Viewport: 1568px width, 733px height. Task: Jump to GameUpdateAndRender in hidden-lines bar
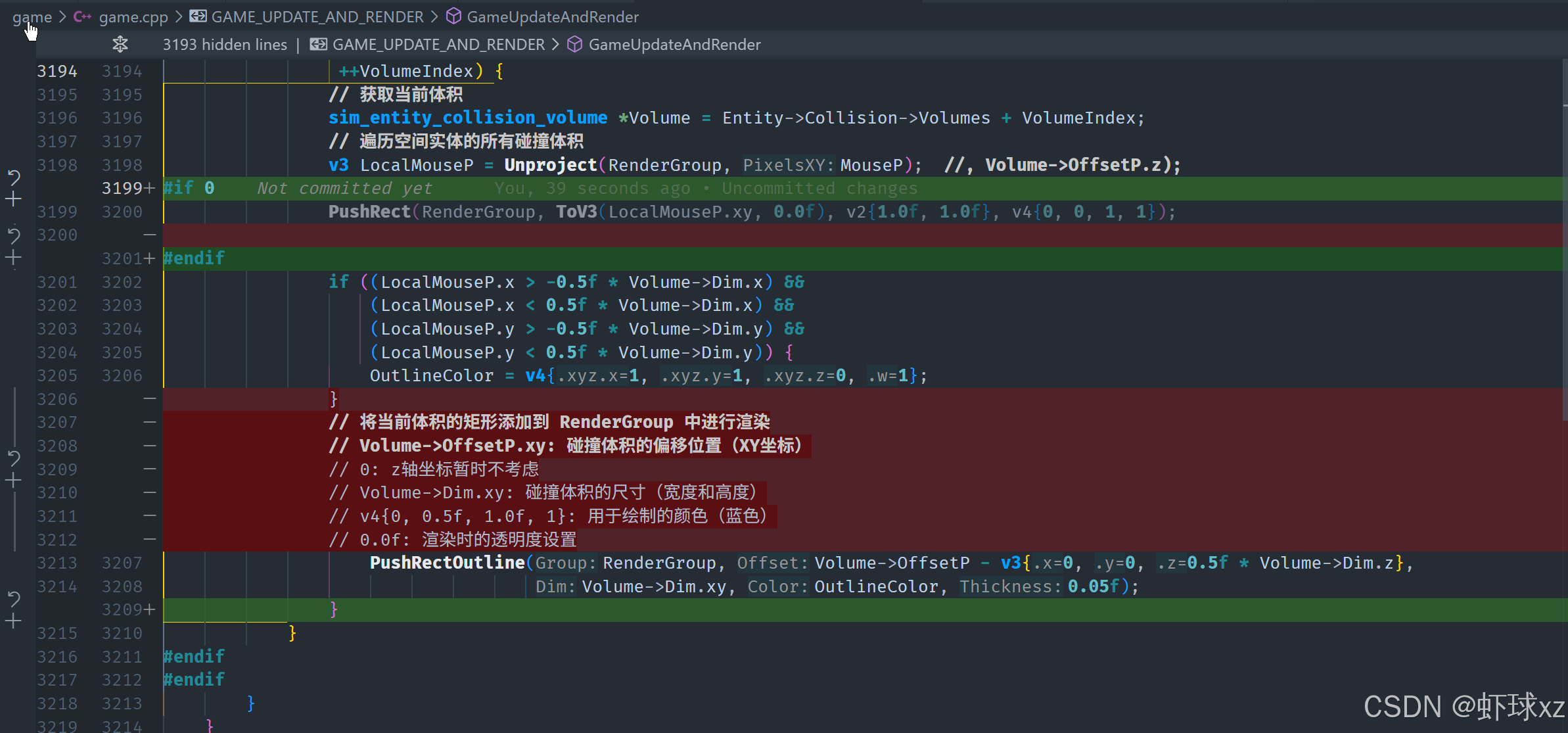click(x=674, y=44)
